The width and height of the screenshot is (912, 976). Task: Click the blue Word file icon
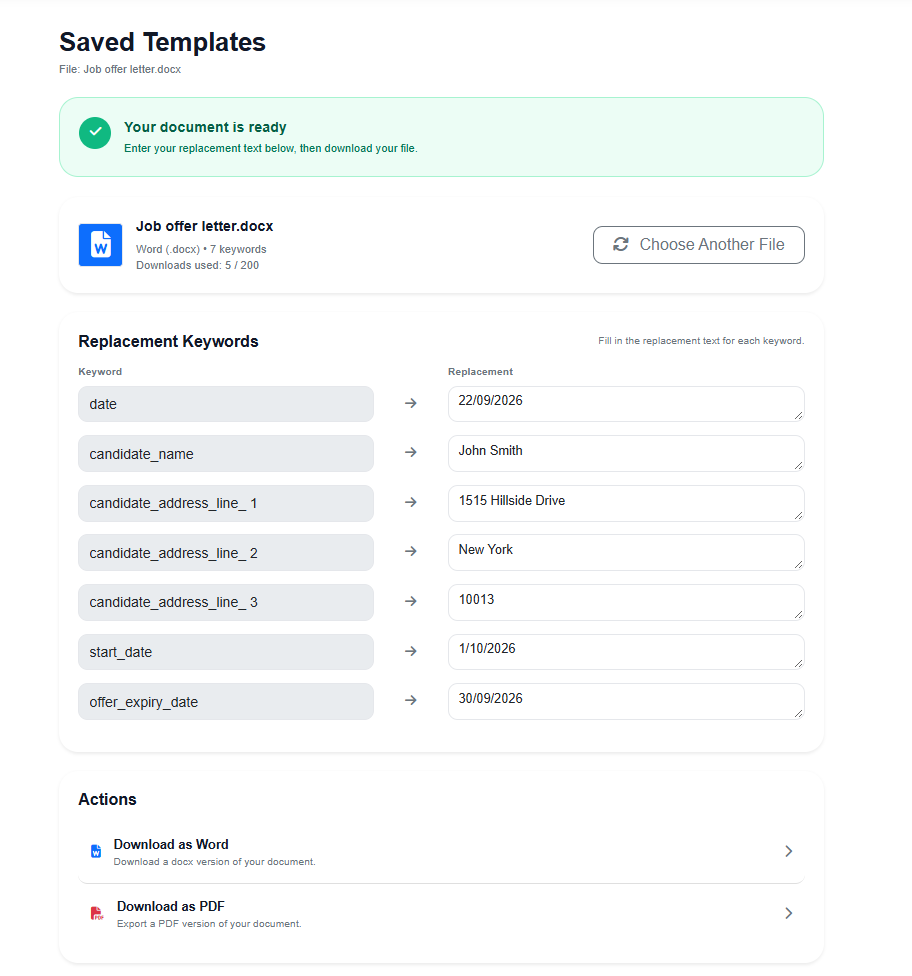click(100, 245)
